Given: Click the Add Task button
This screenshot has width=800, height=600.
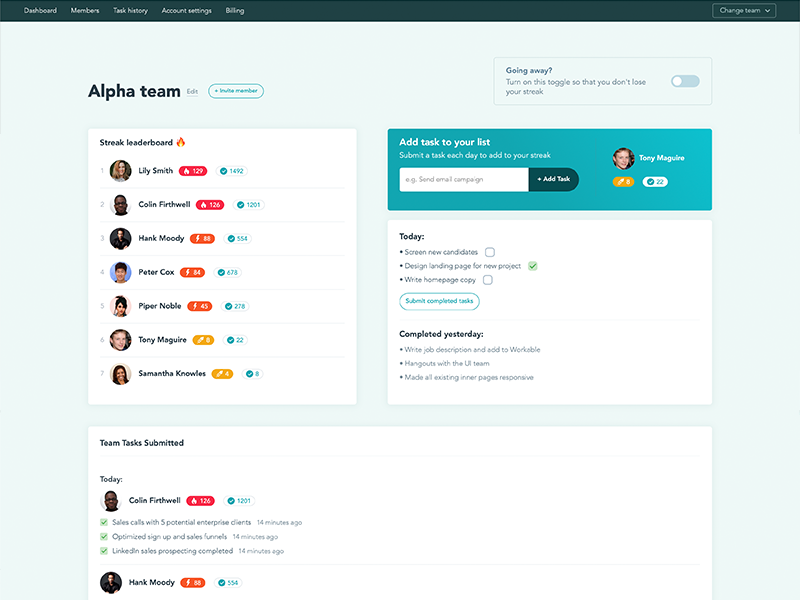Looking at the screenshot, I should (554, 180).
